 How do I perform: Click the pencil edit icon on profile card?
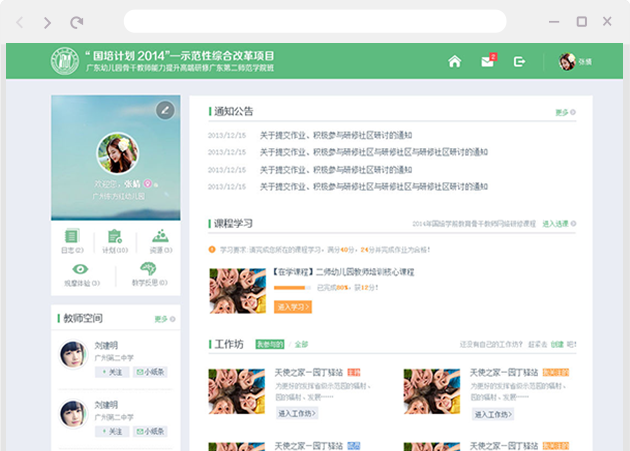pos(165,110)
